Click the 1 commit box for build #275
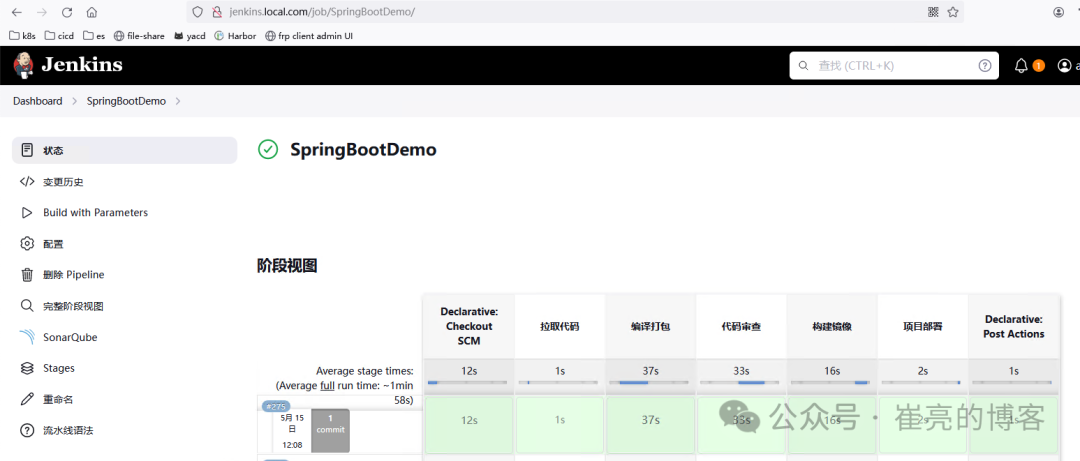Image resolution: width=1080 pixels, height=461 pixels. [330, 430]
